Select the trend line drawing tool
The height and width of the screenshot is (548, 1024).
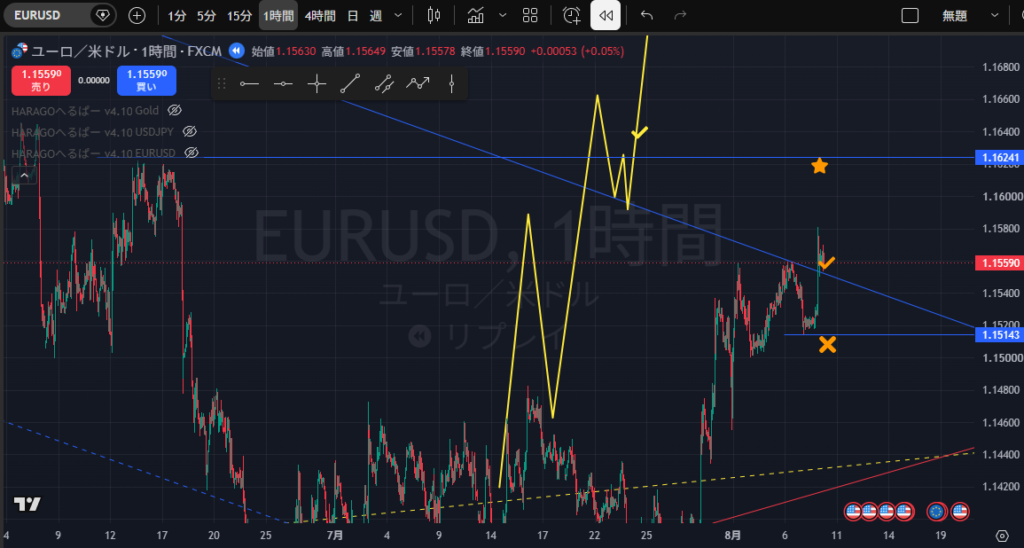pos(350,84)
